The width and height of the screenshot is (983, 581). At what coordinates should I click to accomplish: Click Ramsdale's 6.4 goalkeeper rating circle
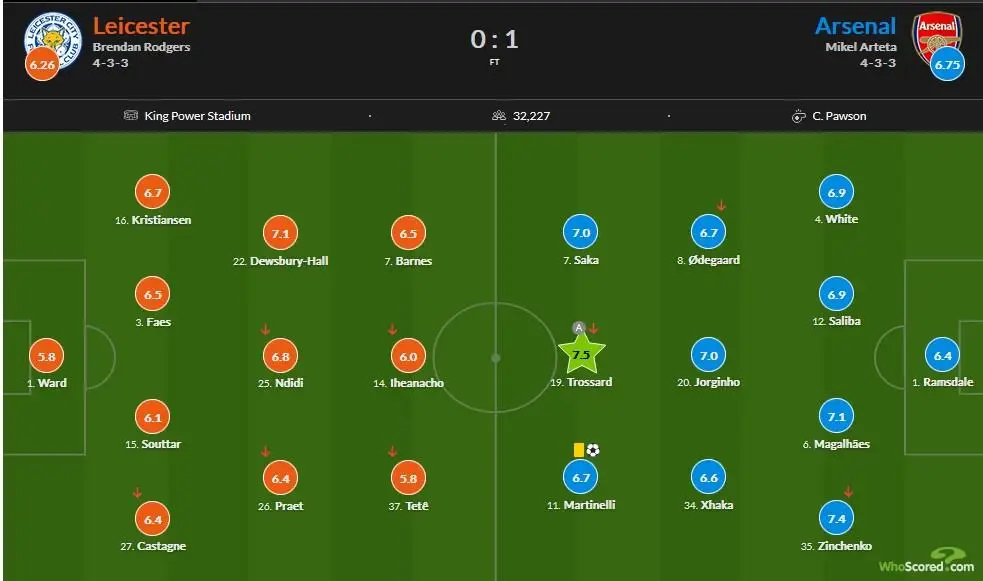tap(943, 355)
